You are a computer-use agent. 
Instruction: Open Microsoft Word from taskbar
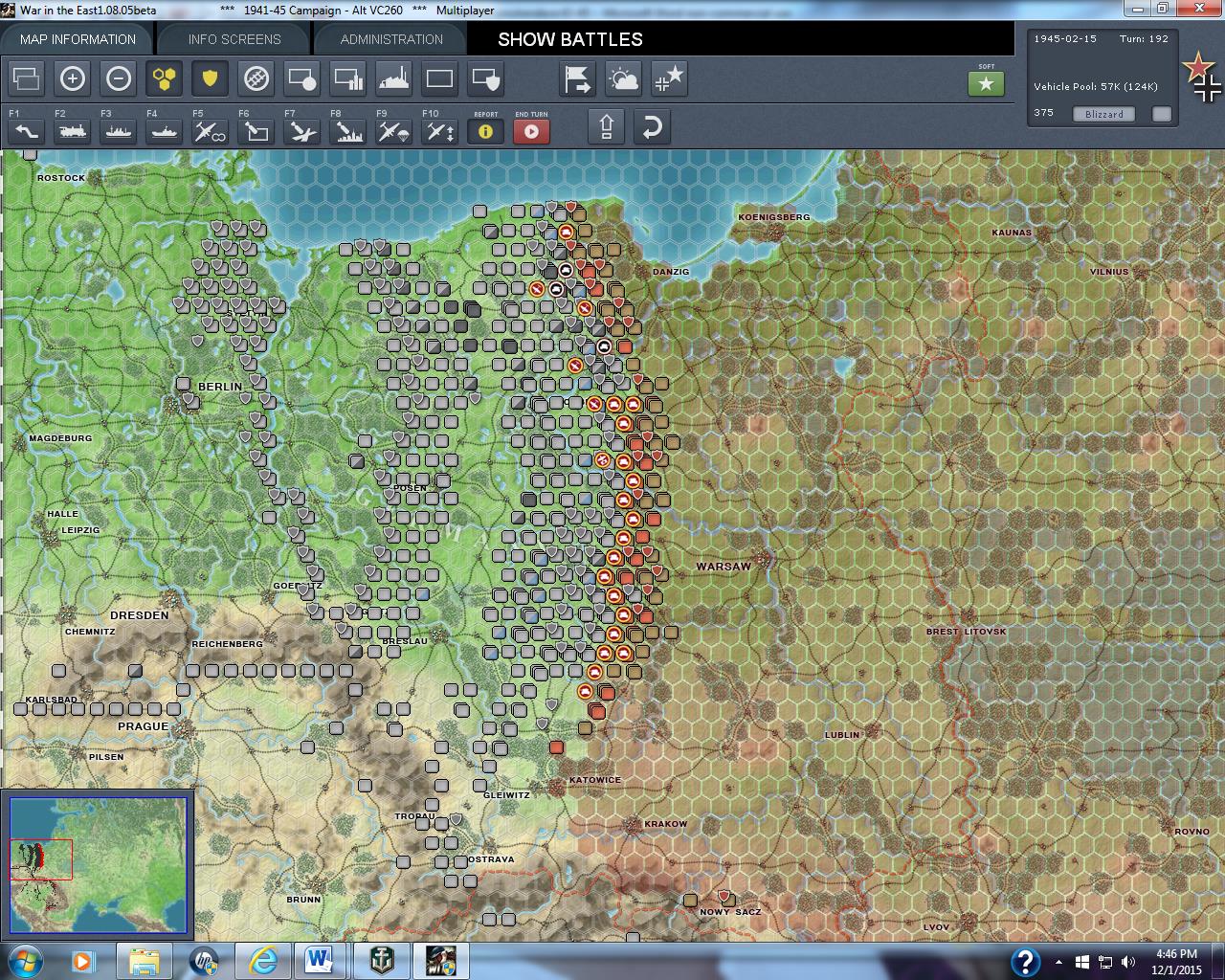point(319,961)
